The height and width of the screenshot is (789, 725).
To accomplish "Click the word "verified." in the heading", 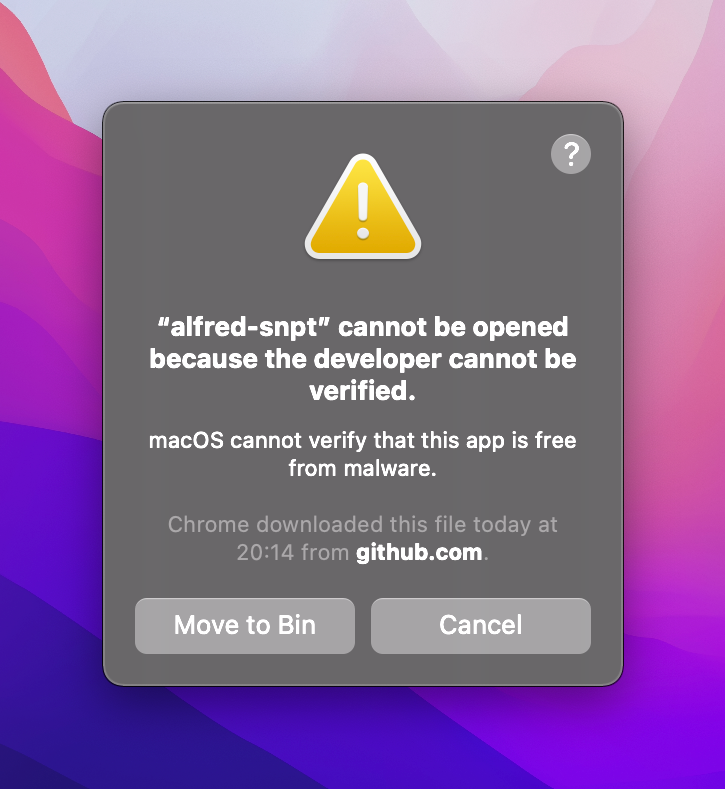I will pyautogui.click(x=362, y=390).
